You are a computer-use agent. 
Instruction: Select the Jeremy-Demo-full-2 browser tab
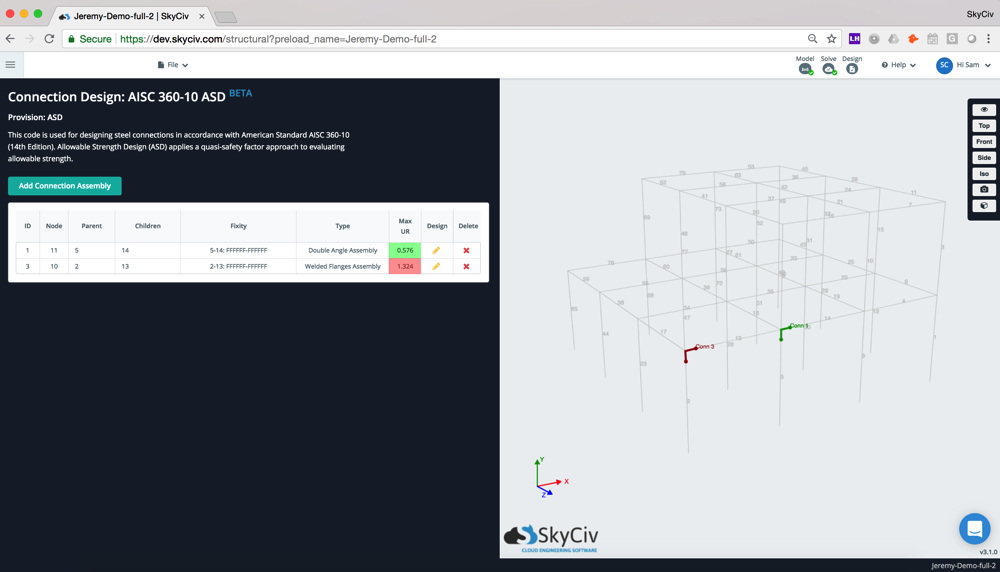point(131,16)
